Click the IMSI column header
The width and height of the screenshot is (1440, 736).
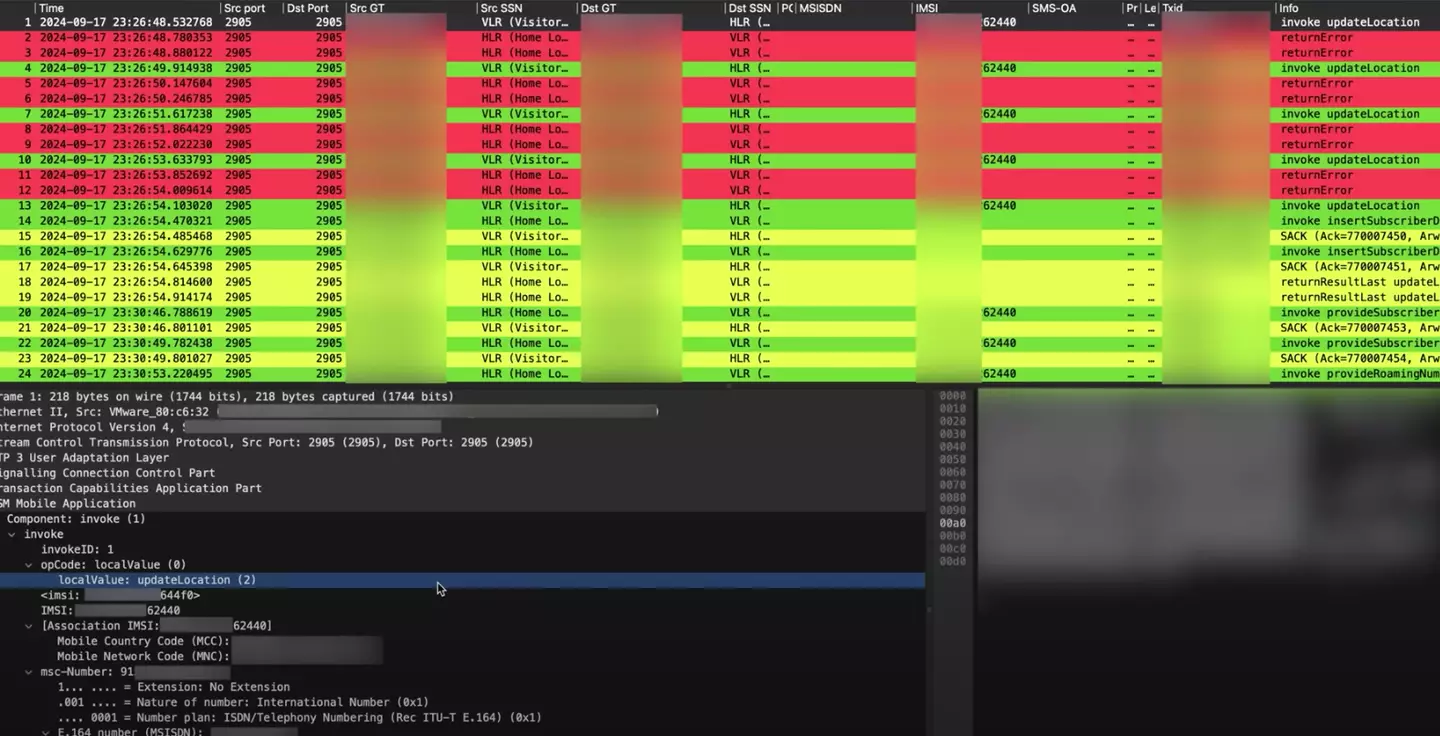pos(928,8)
